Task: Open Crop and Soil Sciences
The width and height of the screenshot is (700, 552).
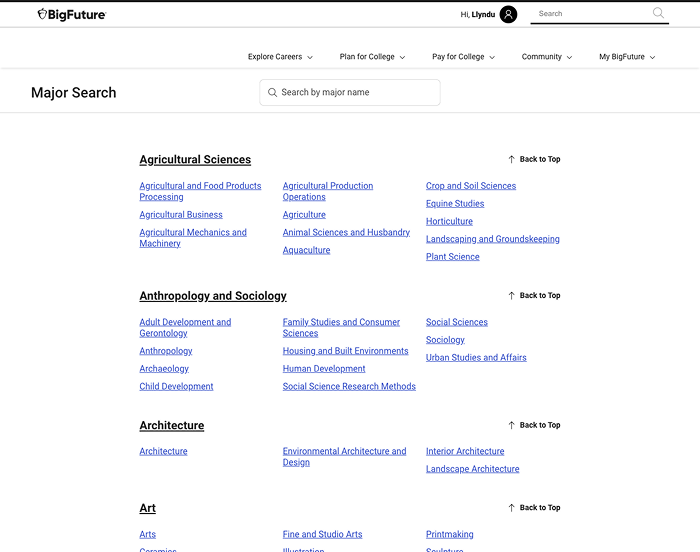Action: click(x=471, y=186)
